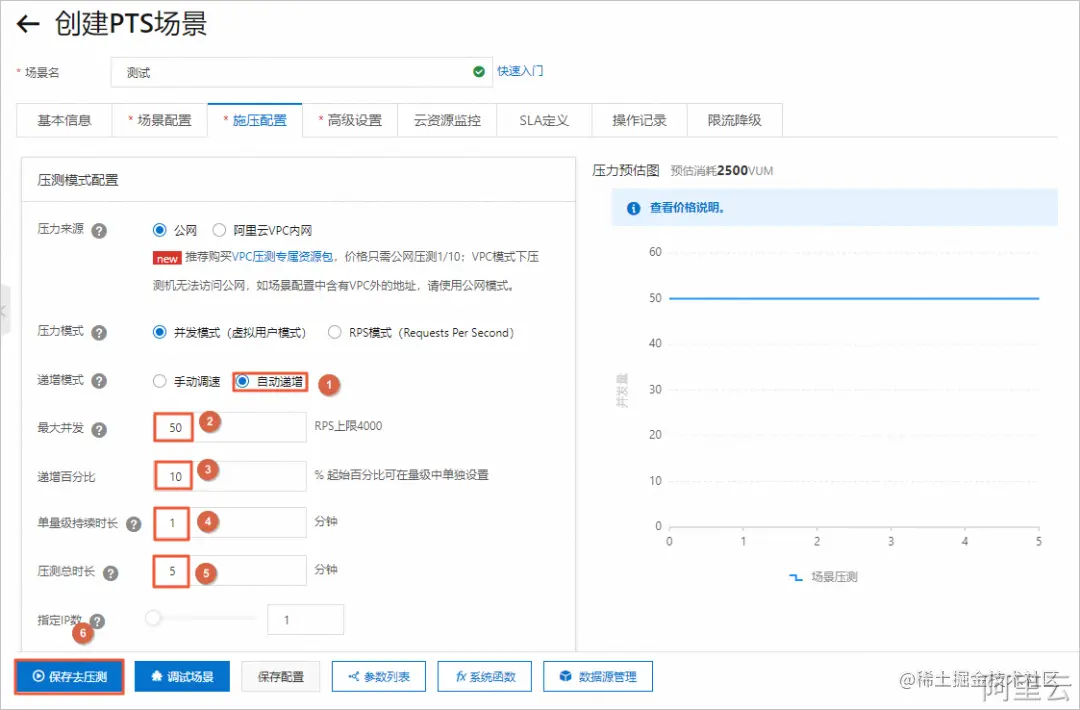Click the 递增百分比 input field

pyautogui.click(x=230, y=476)
